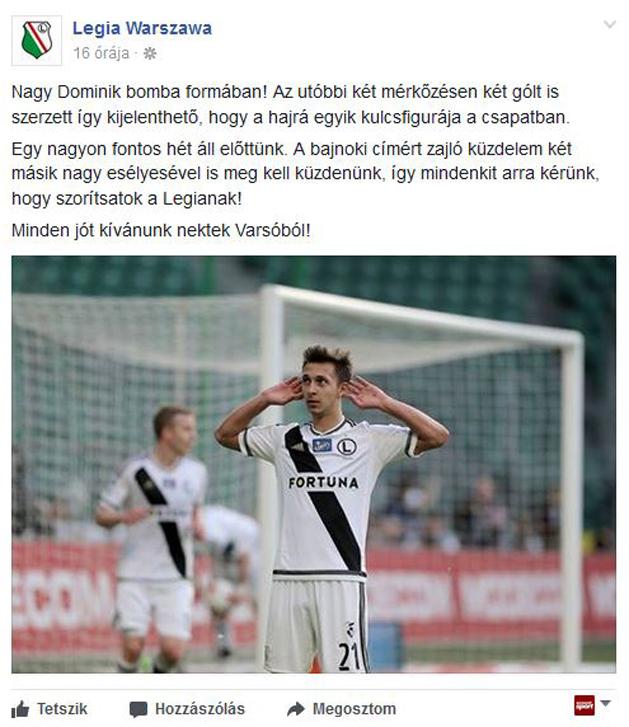
Task: Open the dropdown arrow beside the sport icon
Action: pos(605,703)
